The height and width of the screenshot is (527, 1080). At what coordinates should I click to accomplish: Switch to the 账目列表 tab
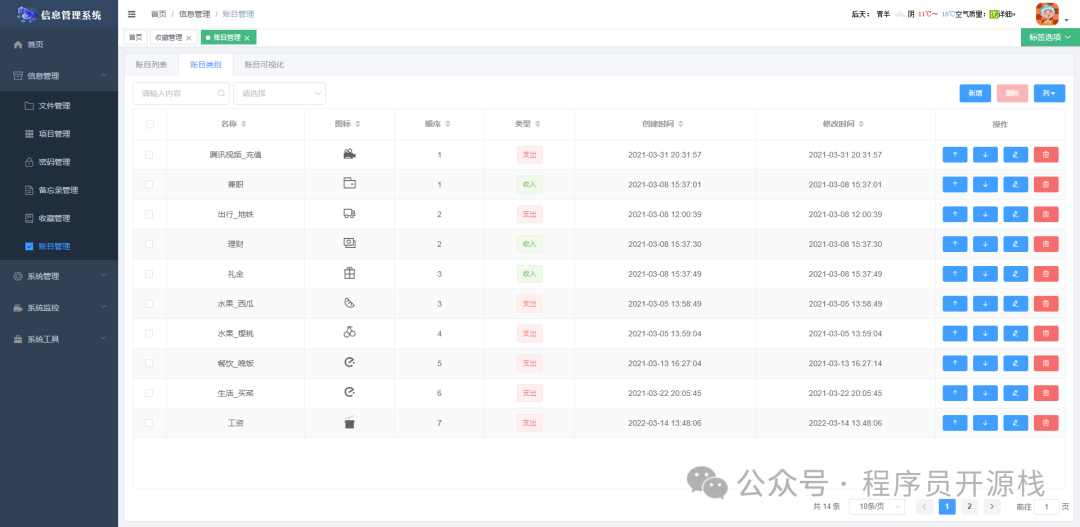pos(151,64)
